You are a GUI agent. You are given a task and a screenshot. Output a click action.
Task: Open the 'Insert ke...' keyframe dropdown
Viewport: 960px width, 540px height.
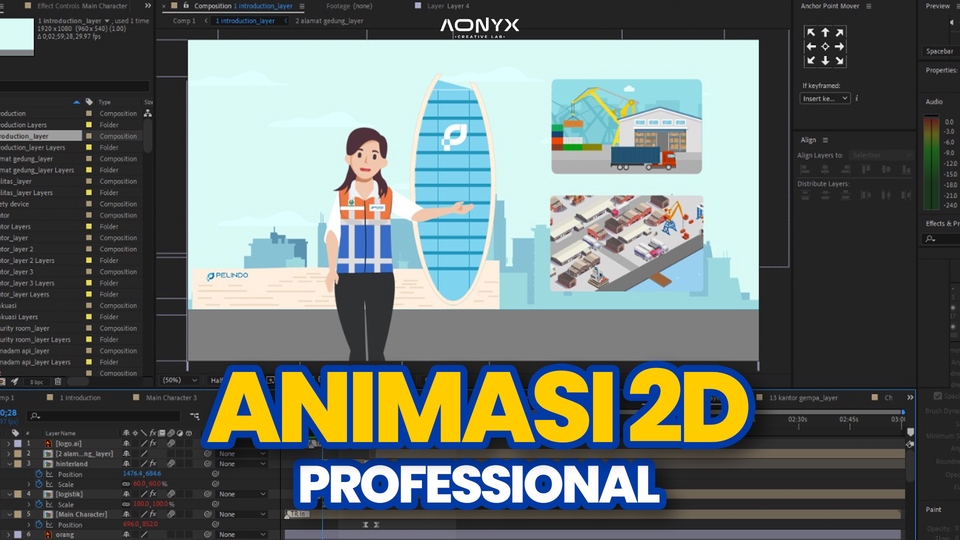pyautogui.click(x=825, y=98)
